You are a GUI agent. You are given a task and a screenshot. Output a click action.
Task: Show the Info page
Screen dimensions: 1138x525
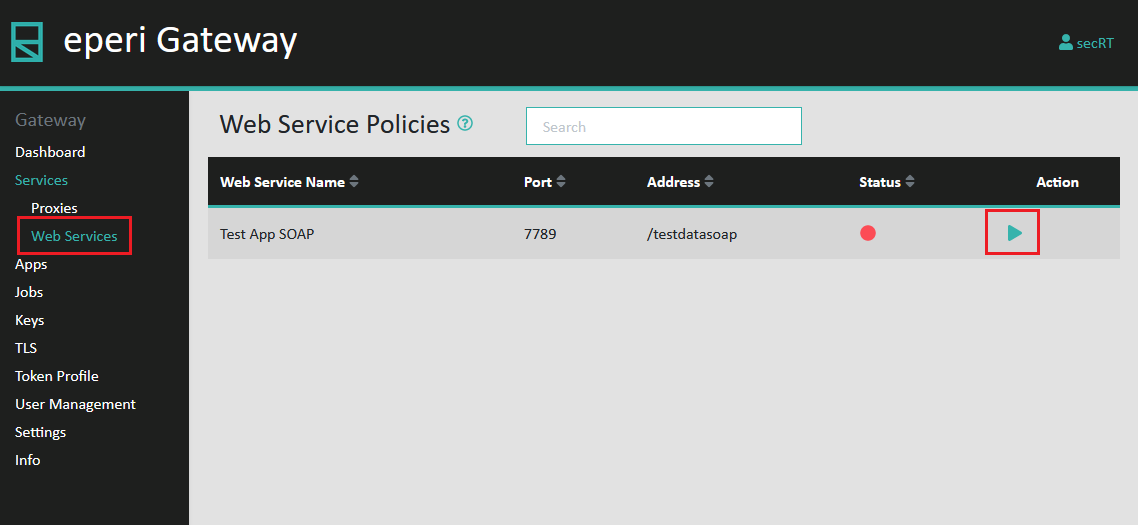click(28, 460)
